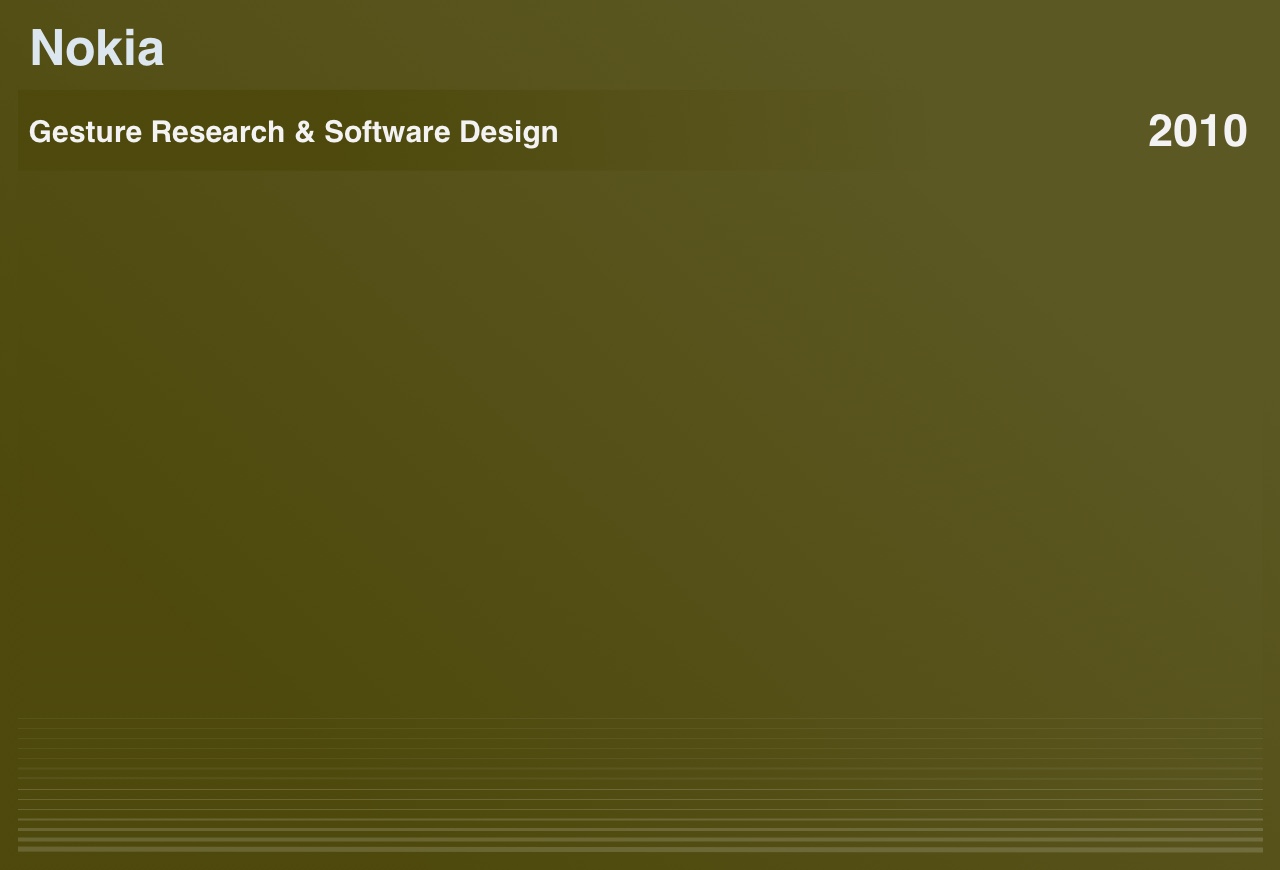This screenshot has height=870, width=1280.
Task: Click the blank area just above the footer stripes
Action: tap(640, 690)
